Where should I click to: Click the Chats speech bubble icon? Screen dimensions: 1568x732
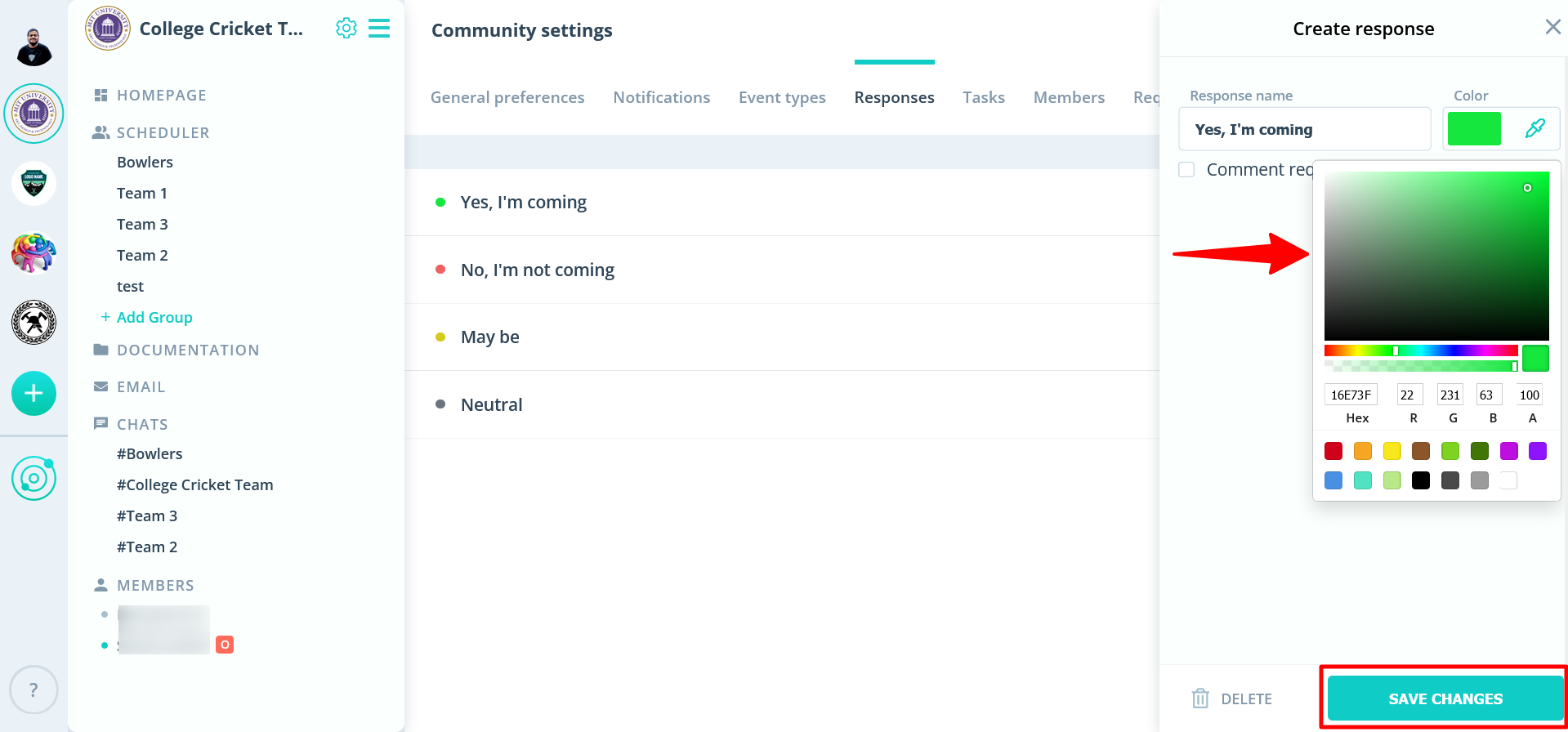[101, 423]
